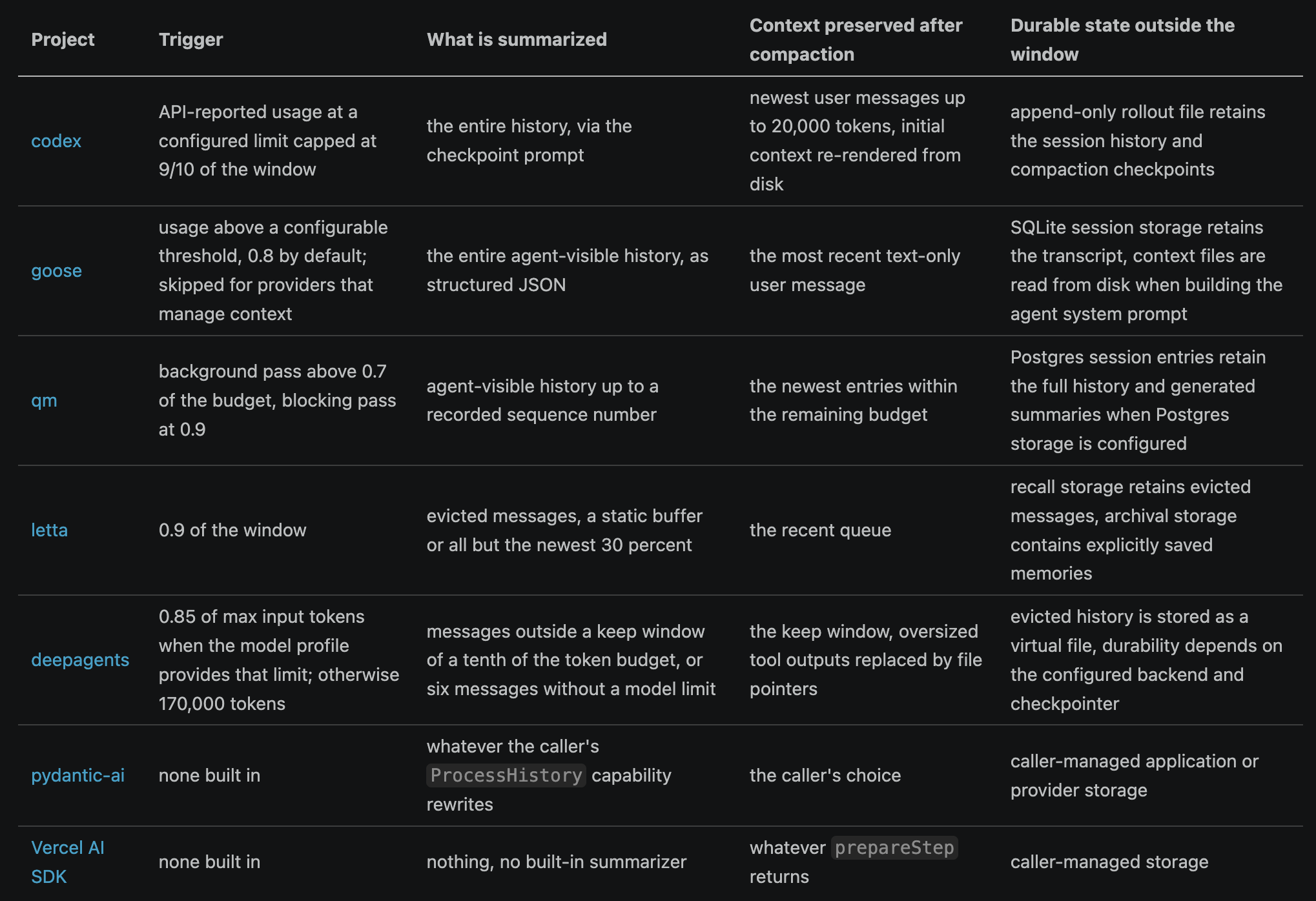
Task: Follow the qm project link
Action: click(x=44, y=400)
